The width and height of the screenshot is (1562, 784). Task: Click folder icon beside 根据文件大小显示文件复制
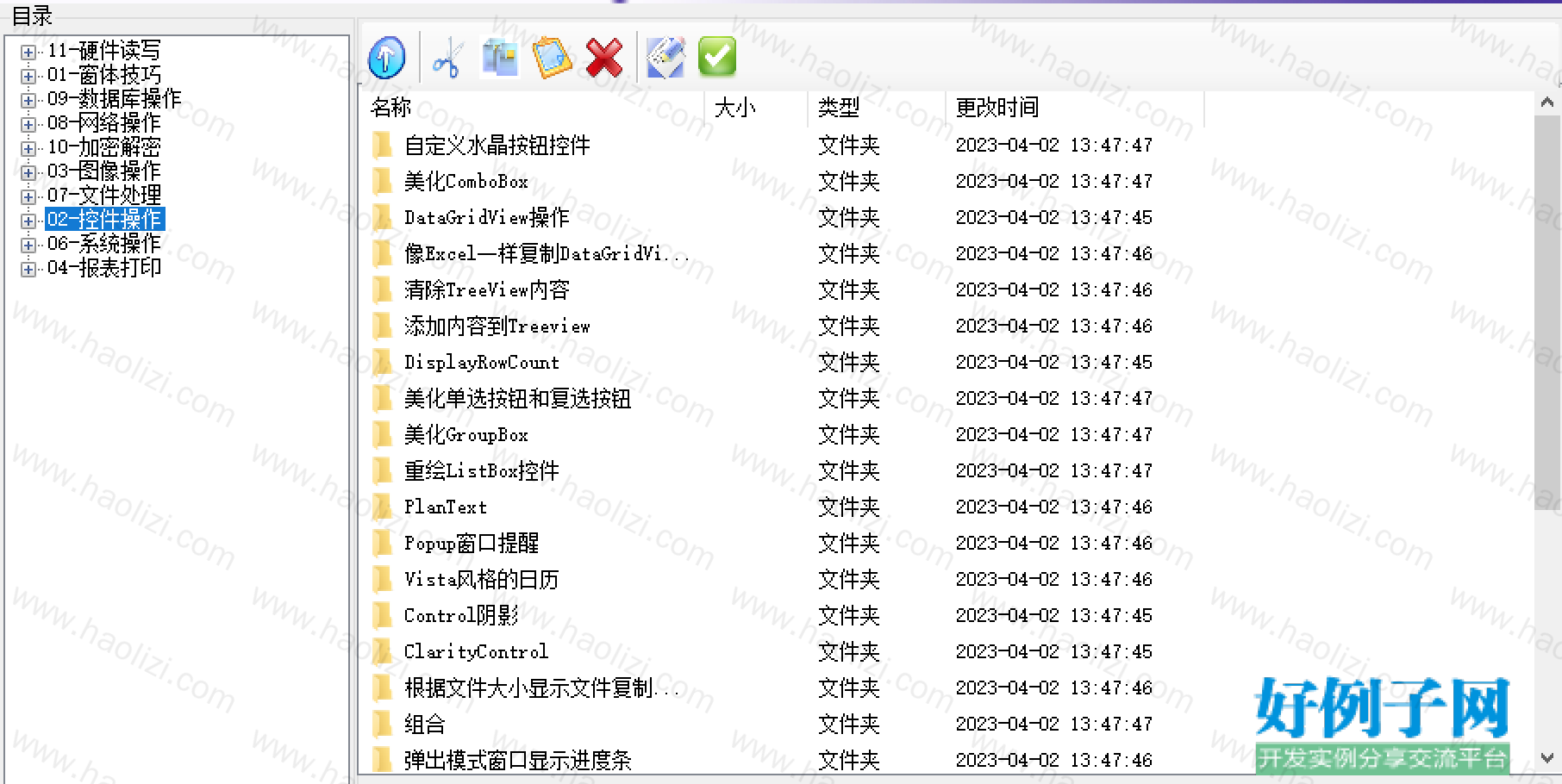coord(382,688)
